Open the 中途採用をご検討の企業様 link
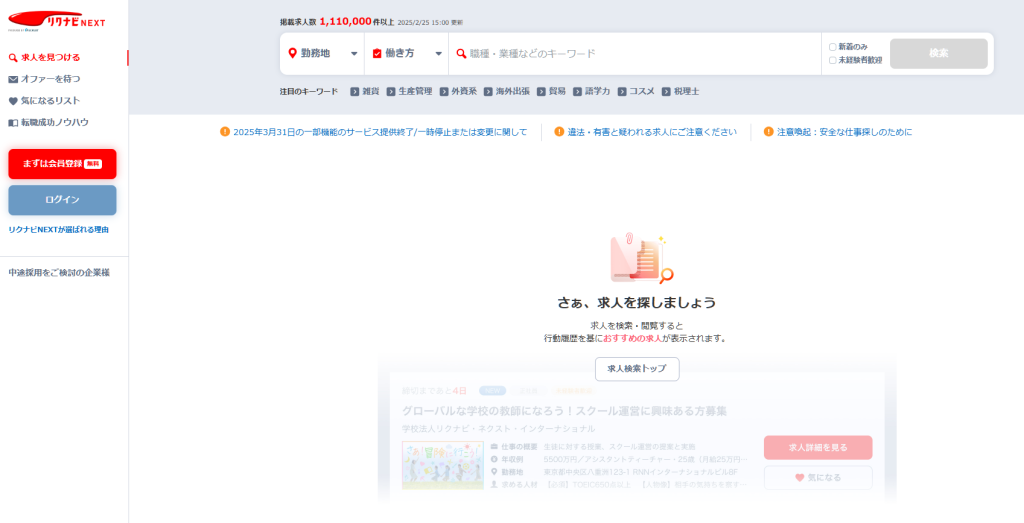1024x523 pixels. pyautogui.click(x=59, y=272)
